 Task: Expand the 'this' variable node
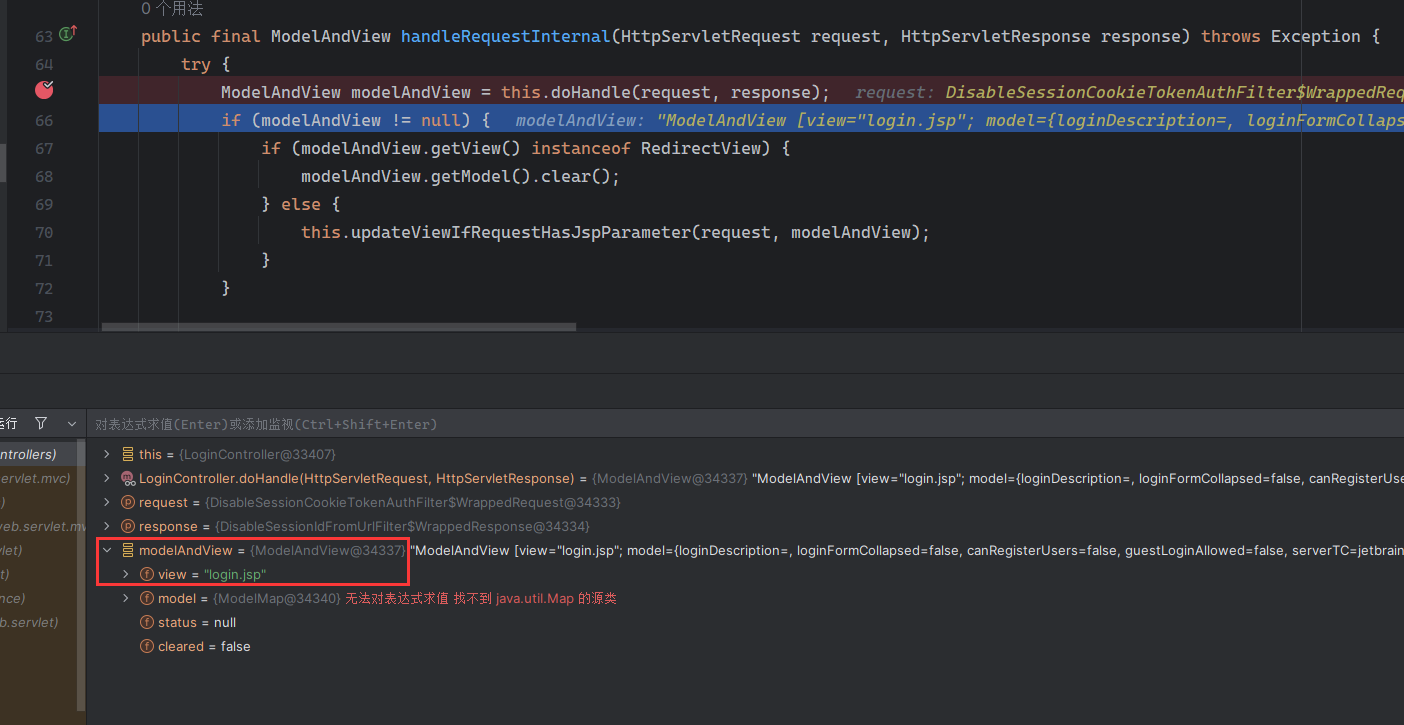coord(107,454)
